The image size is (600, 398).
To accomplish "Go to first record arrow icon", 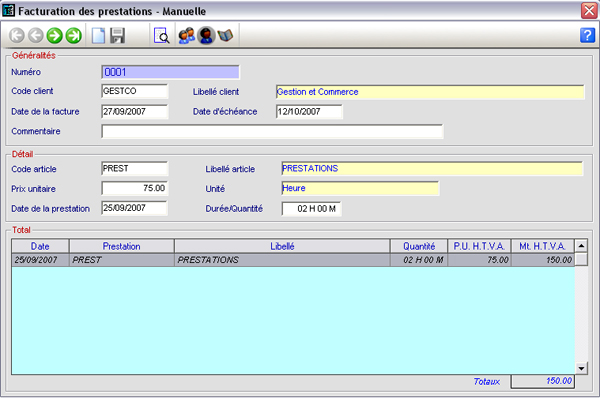I will pyautogui.click(x=16, y=36).
